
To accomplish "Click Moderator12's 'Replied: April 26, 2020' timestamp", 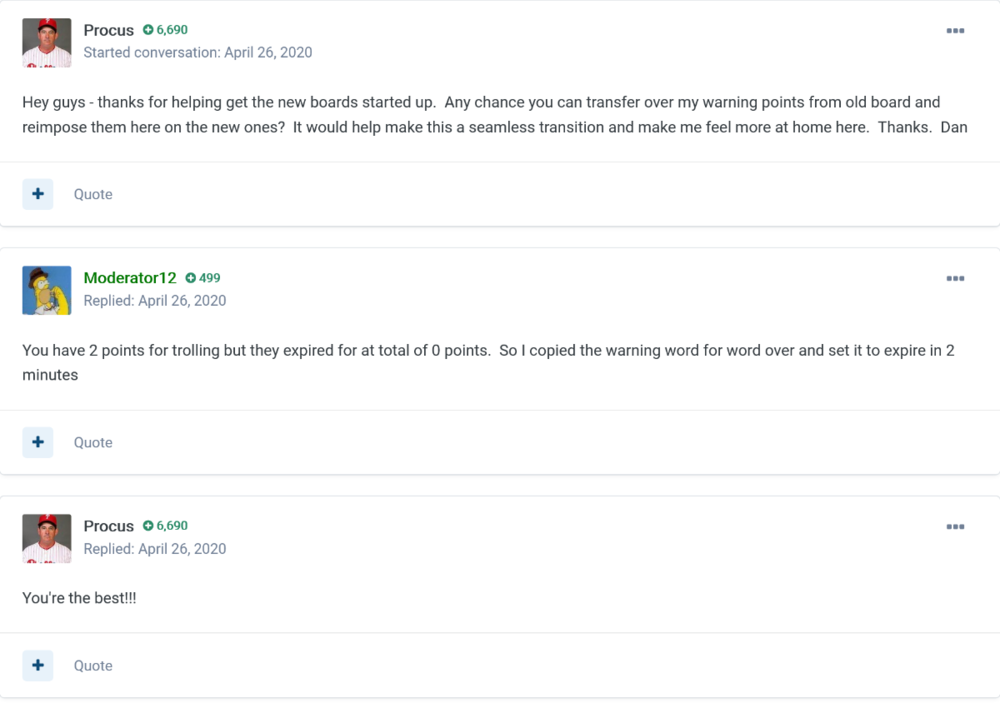I will [155, 300].
